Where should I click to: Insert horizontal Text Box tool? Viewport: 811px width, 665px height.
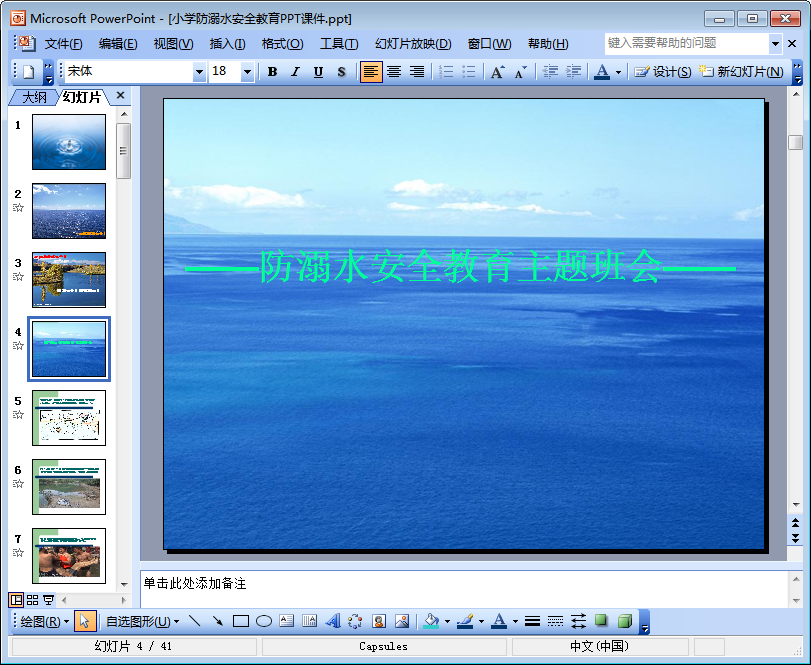click(287, 621)
